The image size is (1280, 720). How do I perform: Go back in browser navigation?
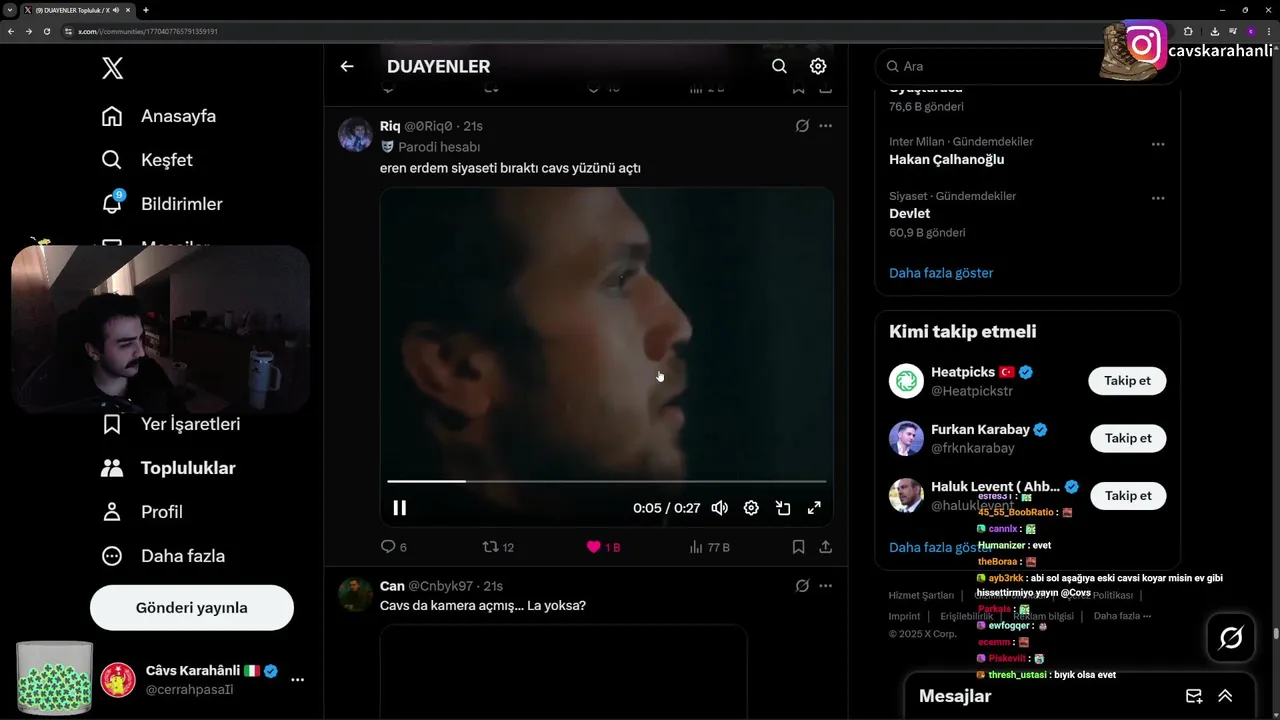pyautogui.click(x=10, y=31)
